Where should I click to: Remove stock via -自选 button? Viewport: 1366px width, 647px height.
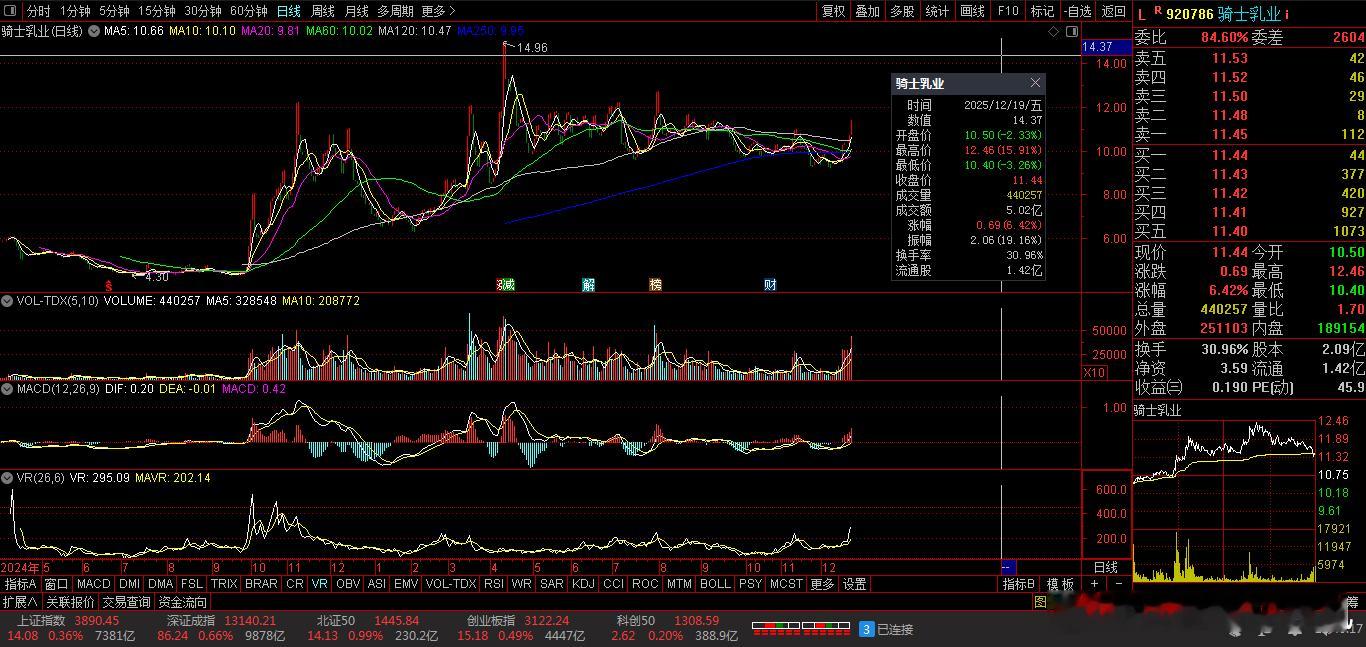1078,11
